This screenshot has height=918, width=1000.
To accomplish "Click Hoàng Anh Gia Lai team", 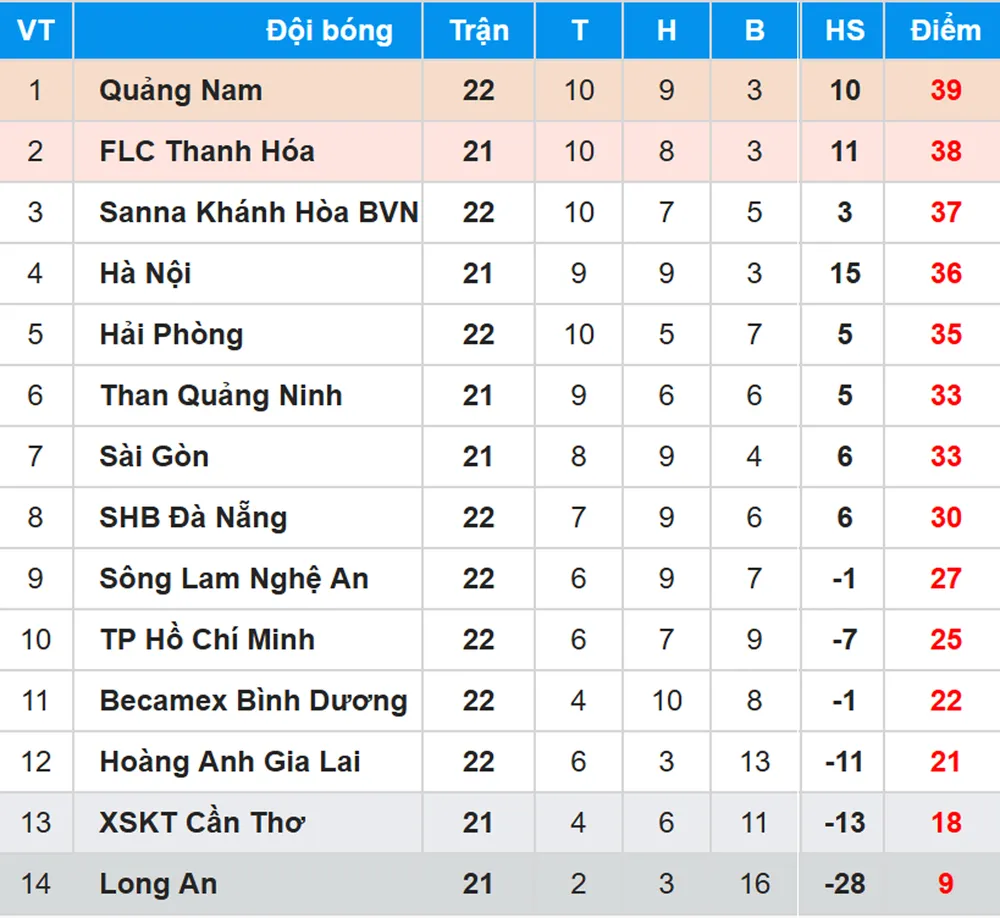I will coord(230,762).
